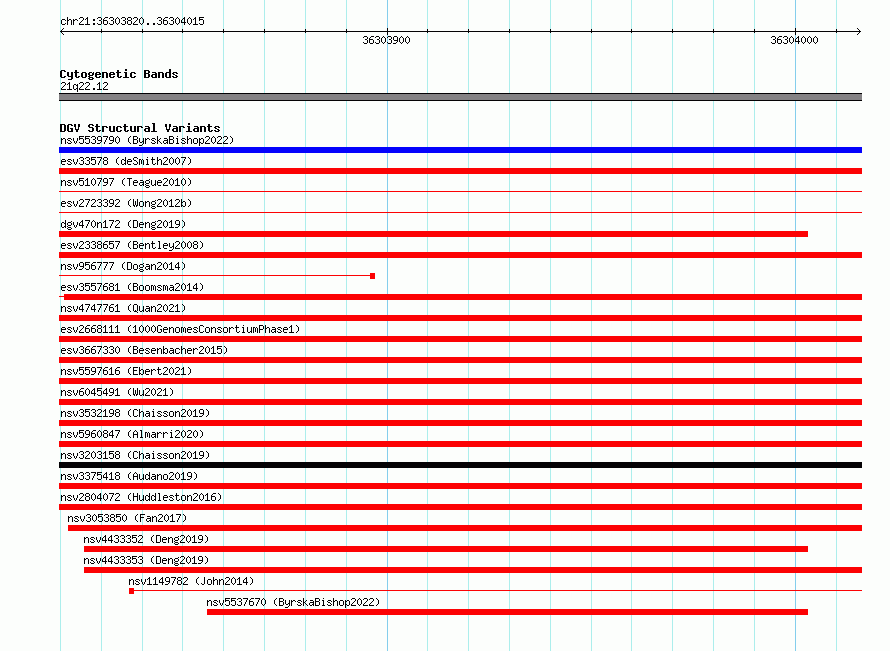The height and width of the screenshot is (651, 890).
Task: Select the blue nsv5539790 variant bar
Action: click(x=460, y=150)
